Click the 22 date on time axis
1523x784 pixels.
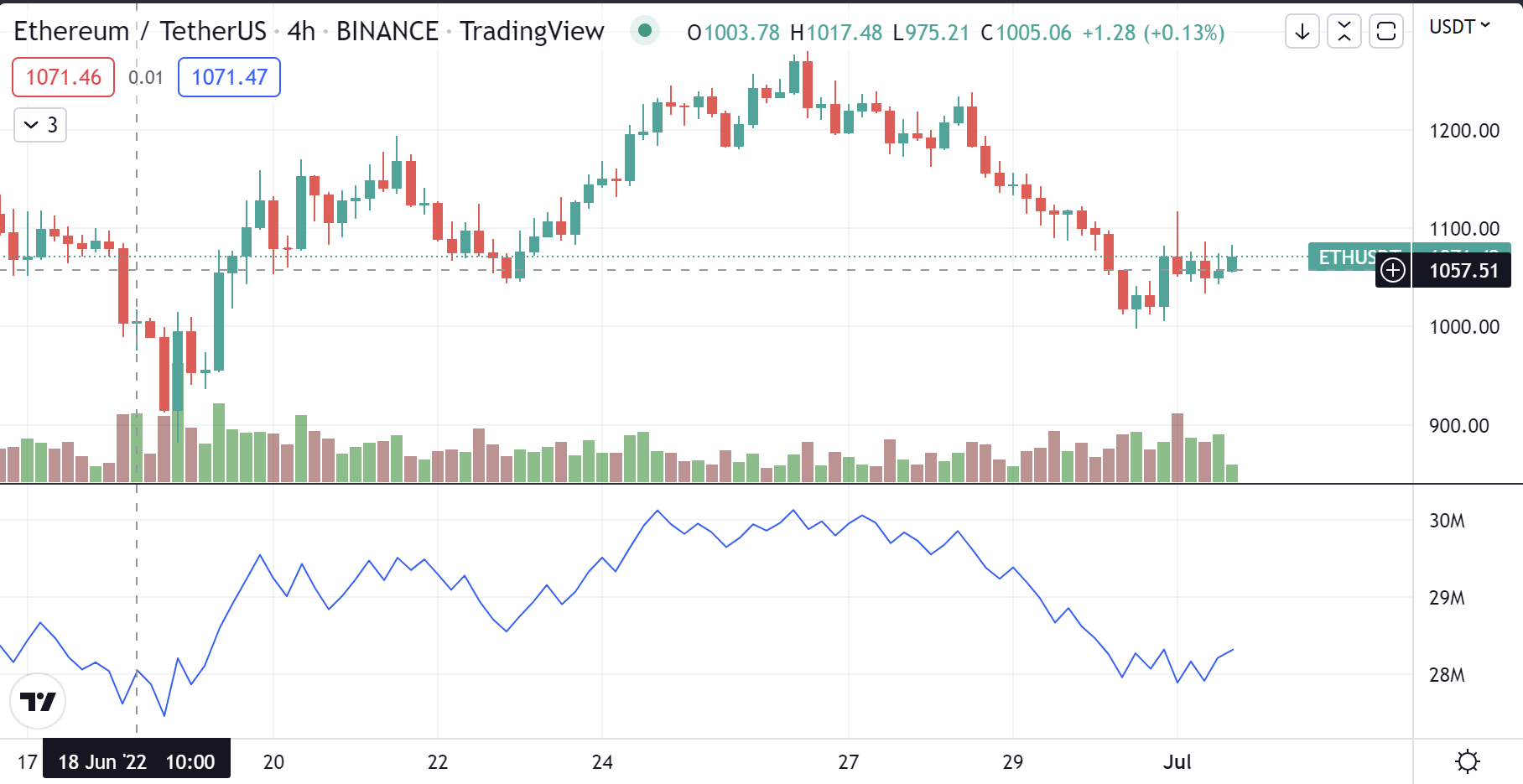click(438, 761)
